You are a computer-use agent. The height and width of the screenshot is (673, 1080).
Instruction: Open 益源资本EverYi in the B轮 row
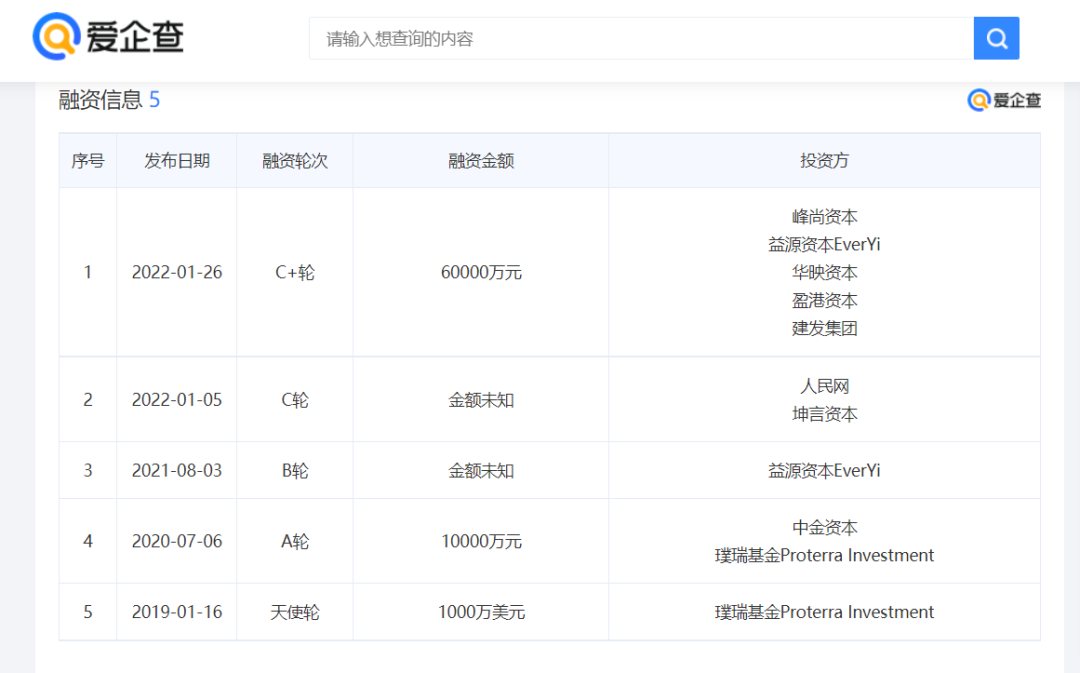tap(824, 471)
